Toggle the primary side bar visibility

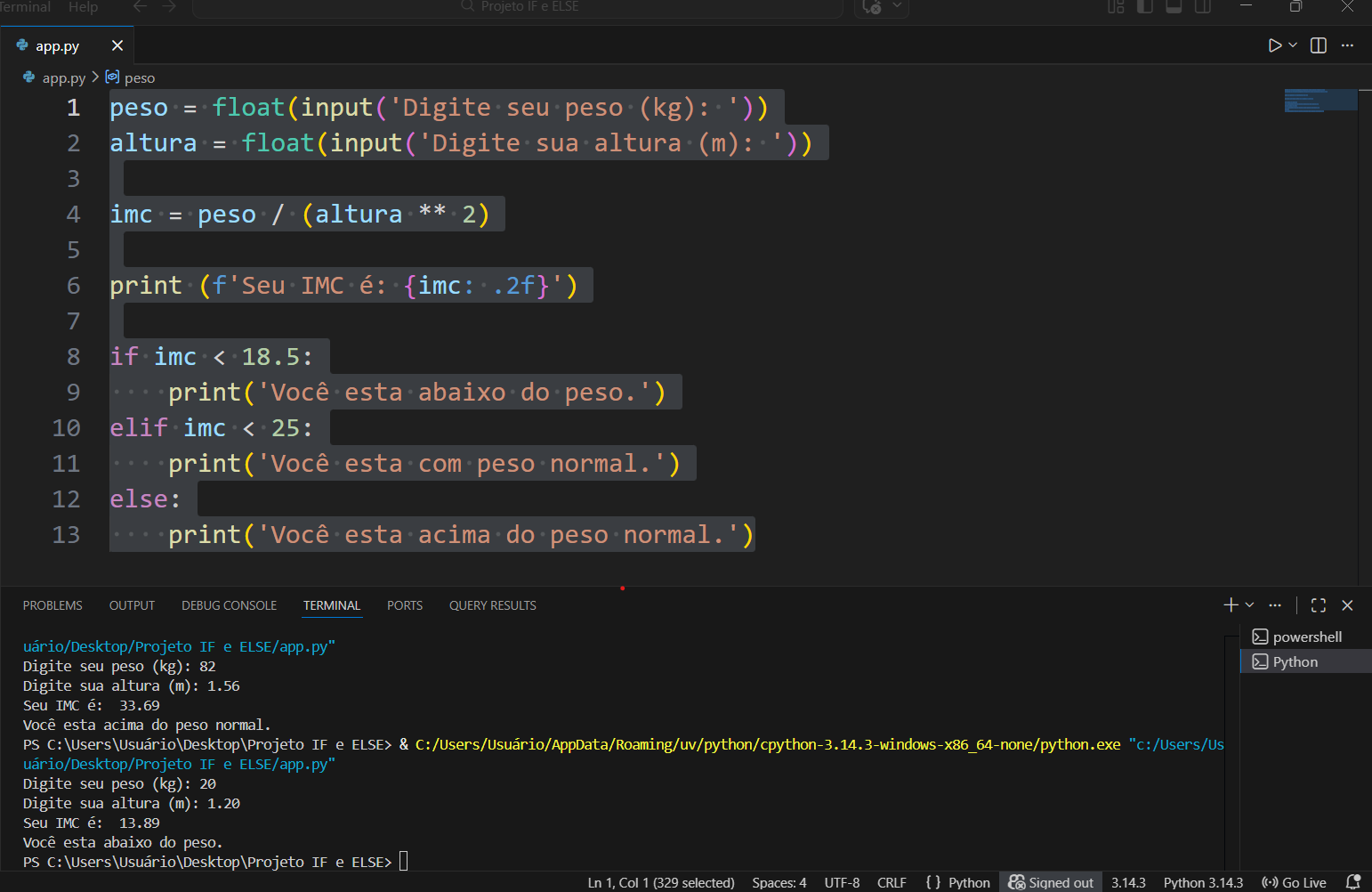click(x=1145, y=6)
